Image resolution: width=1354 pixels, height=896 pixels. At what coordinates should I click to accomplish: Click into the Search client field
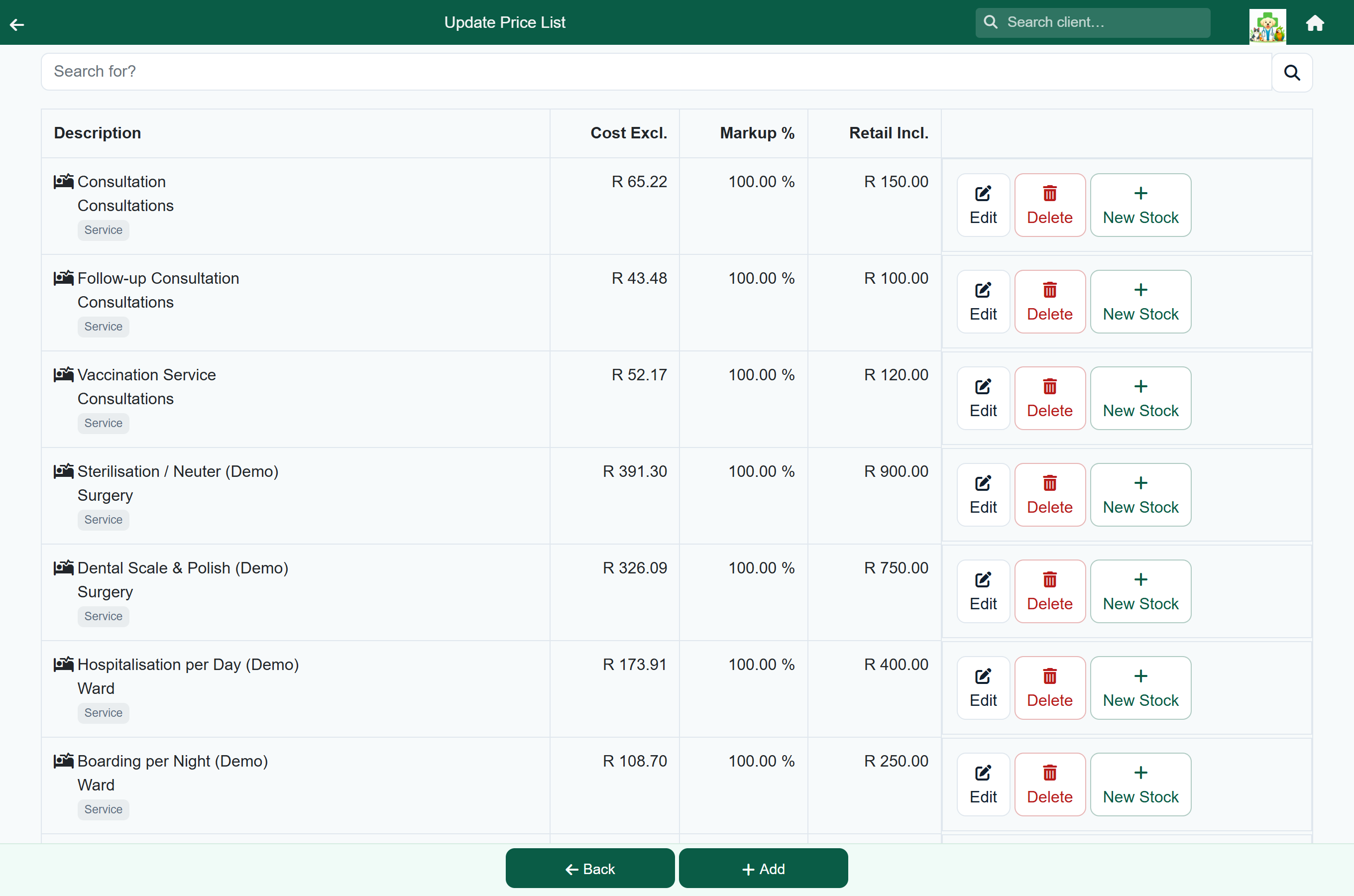click(1092, 22)
